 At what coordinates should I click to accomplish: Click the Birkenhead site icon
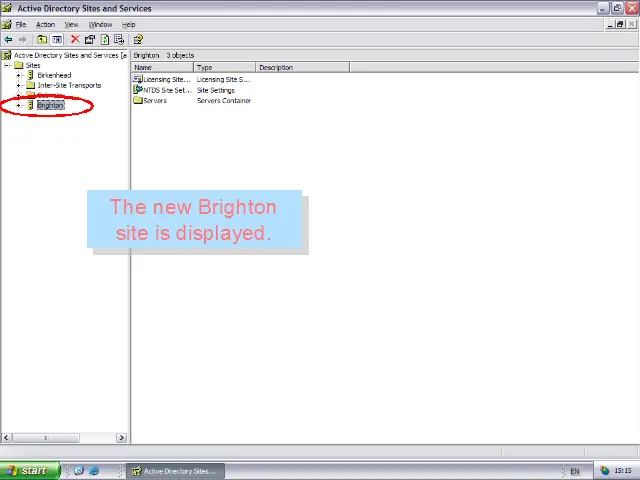click(x=31, y=75)
